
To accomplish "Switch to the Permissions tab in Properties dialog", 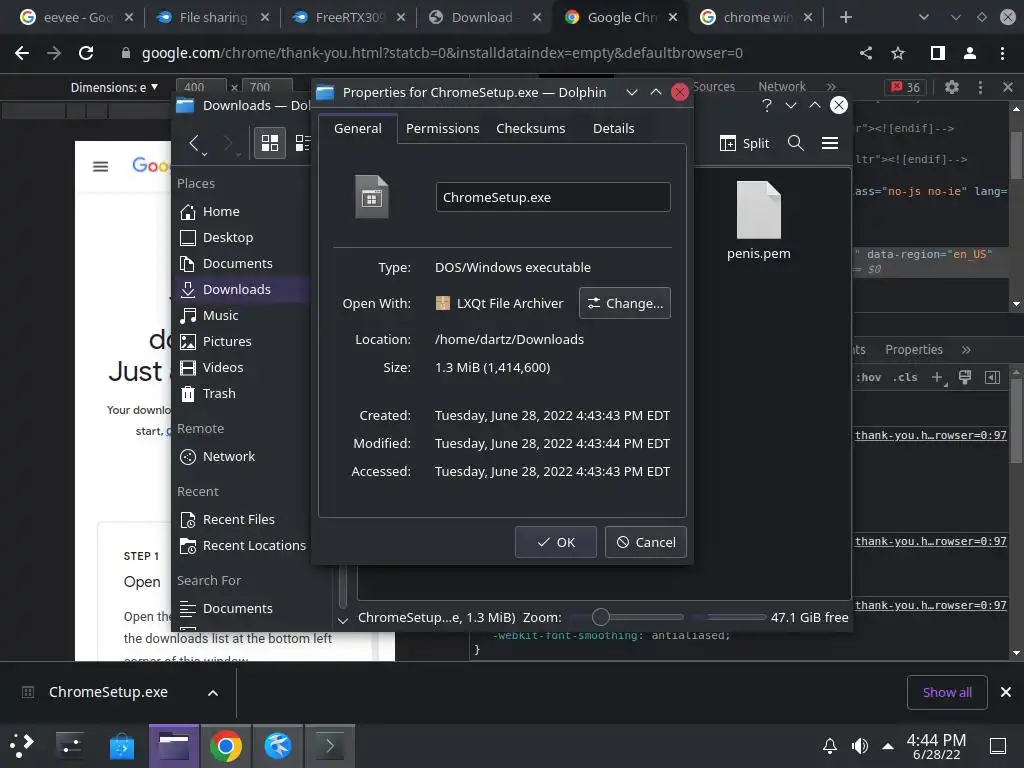I will coord(442,129).
